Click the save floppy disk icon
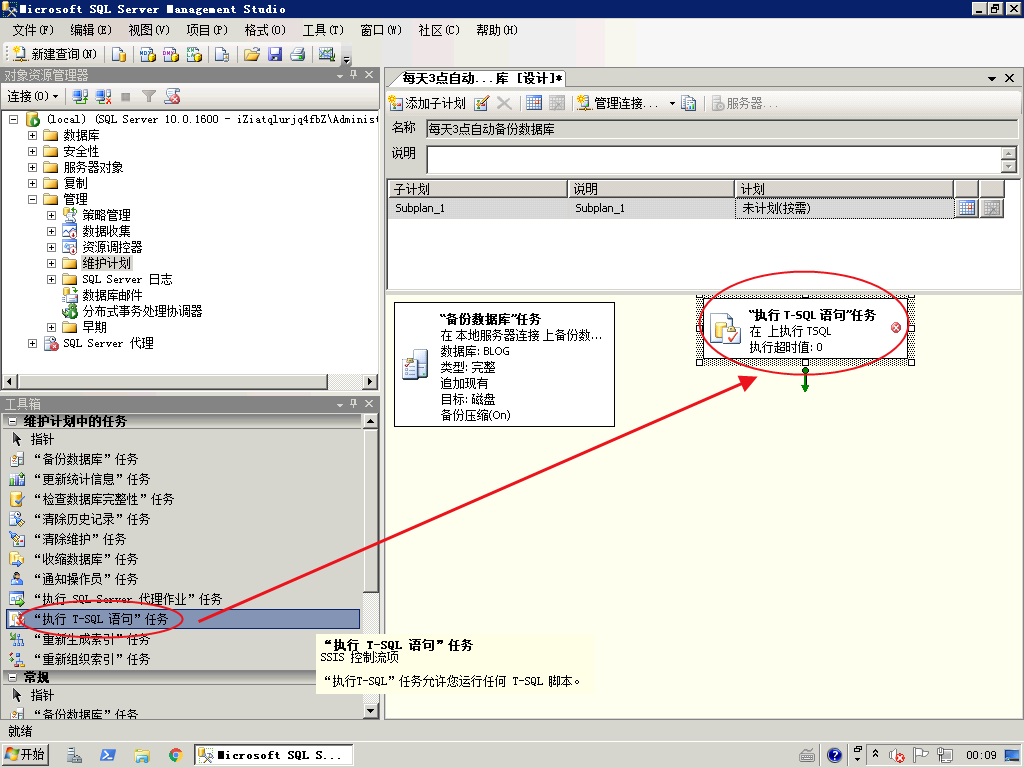Viewport: 1024px width, 768px height. 275,54
